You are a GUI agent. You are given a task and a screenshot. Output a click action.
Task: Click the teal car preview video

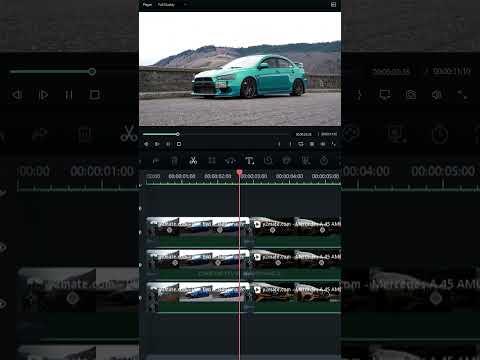240,69
